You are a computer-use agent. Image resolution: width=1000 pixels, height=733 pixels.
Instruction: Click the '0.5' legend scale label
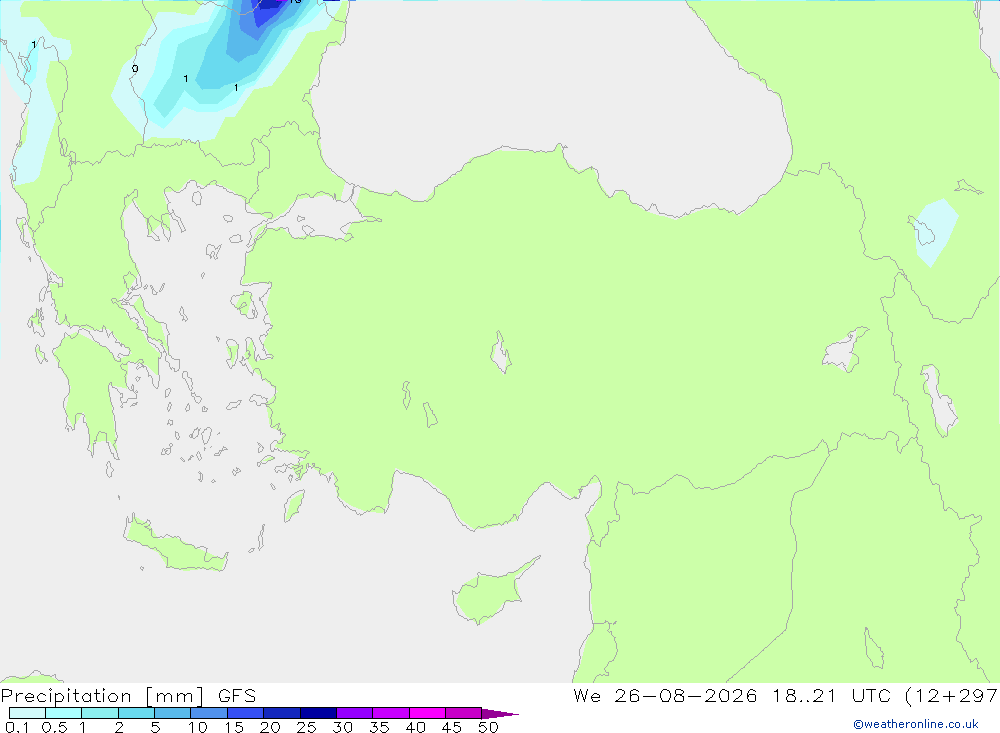point(54,727)
